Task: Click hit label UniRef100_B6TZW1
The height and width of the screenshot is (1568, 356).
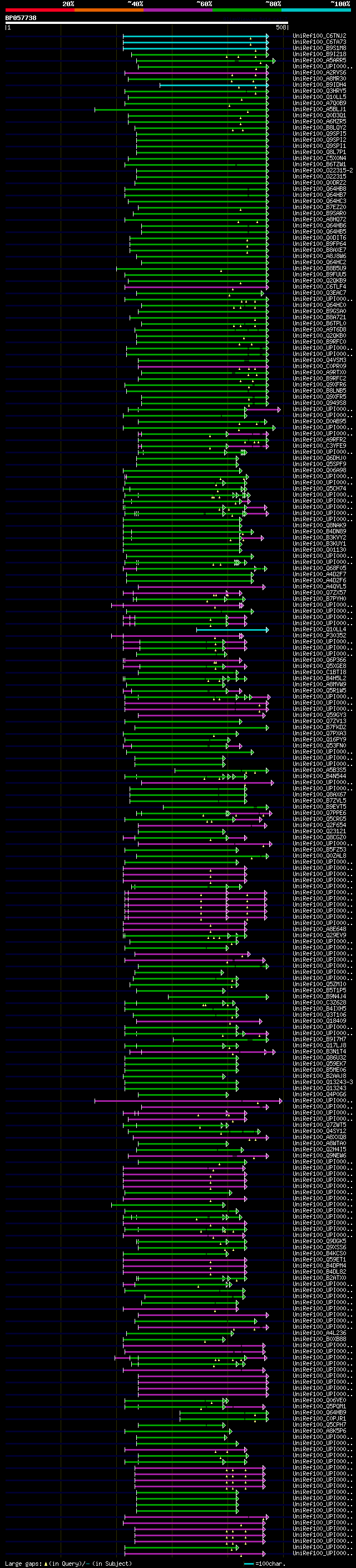Action: [319, 164]
